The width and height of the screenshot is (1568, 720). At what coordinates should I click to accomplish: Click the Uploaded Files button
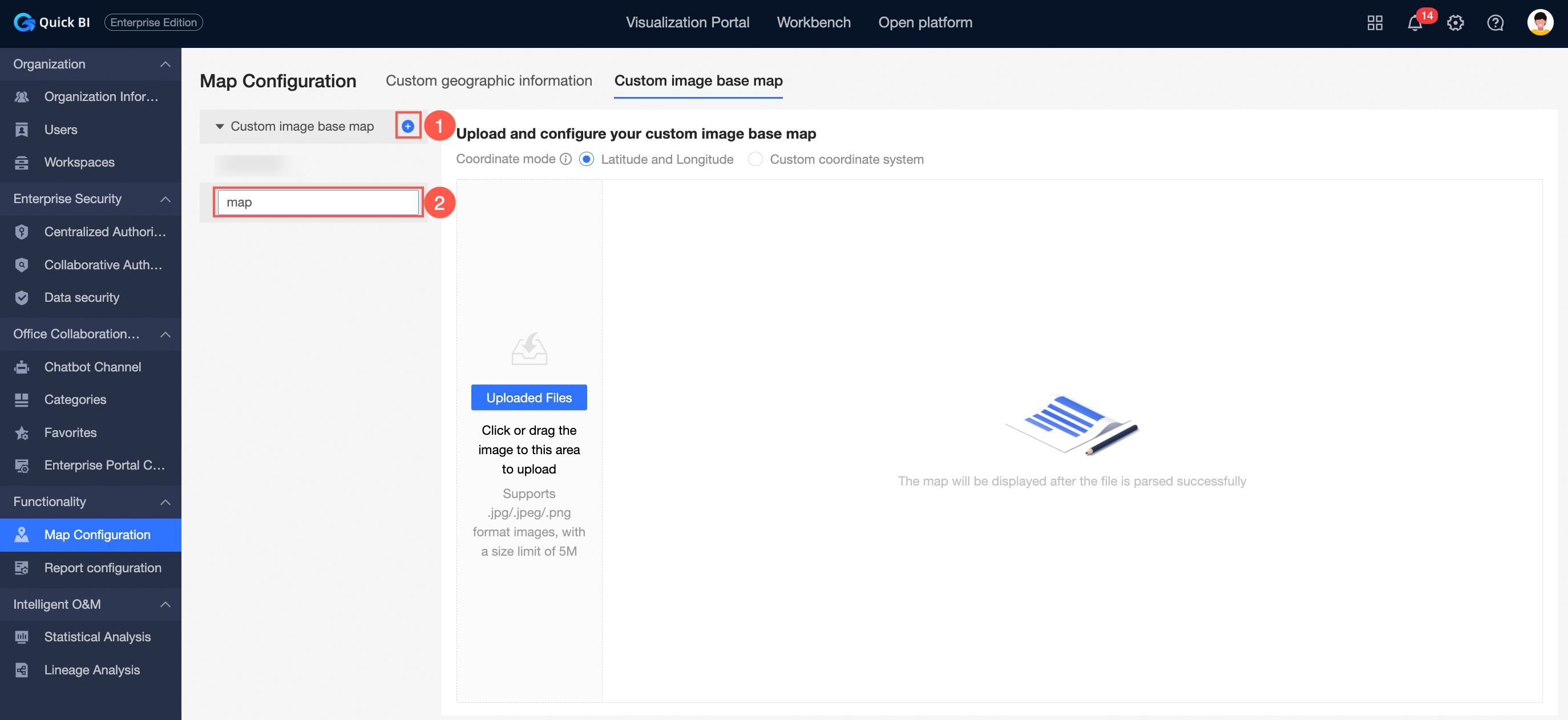(528, 398)
